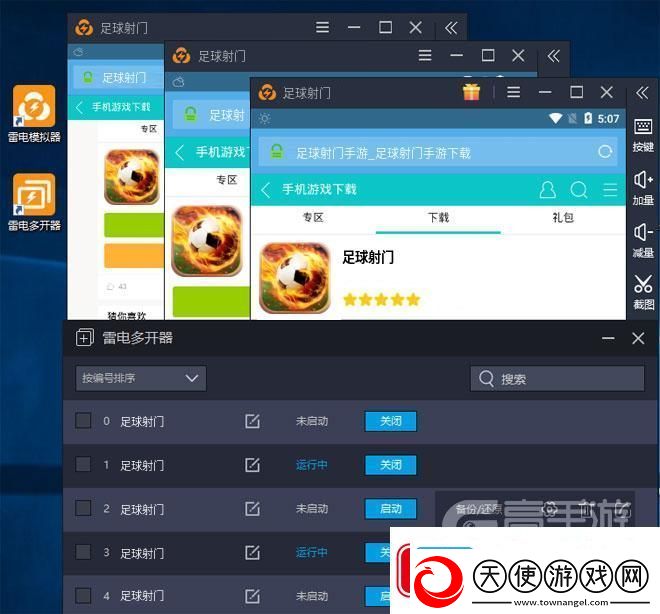Click the 雷电多开器 title bar plus icon
Viewport: 660px width, 614px height.
85,338
